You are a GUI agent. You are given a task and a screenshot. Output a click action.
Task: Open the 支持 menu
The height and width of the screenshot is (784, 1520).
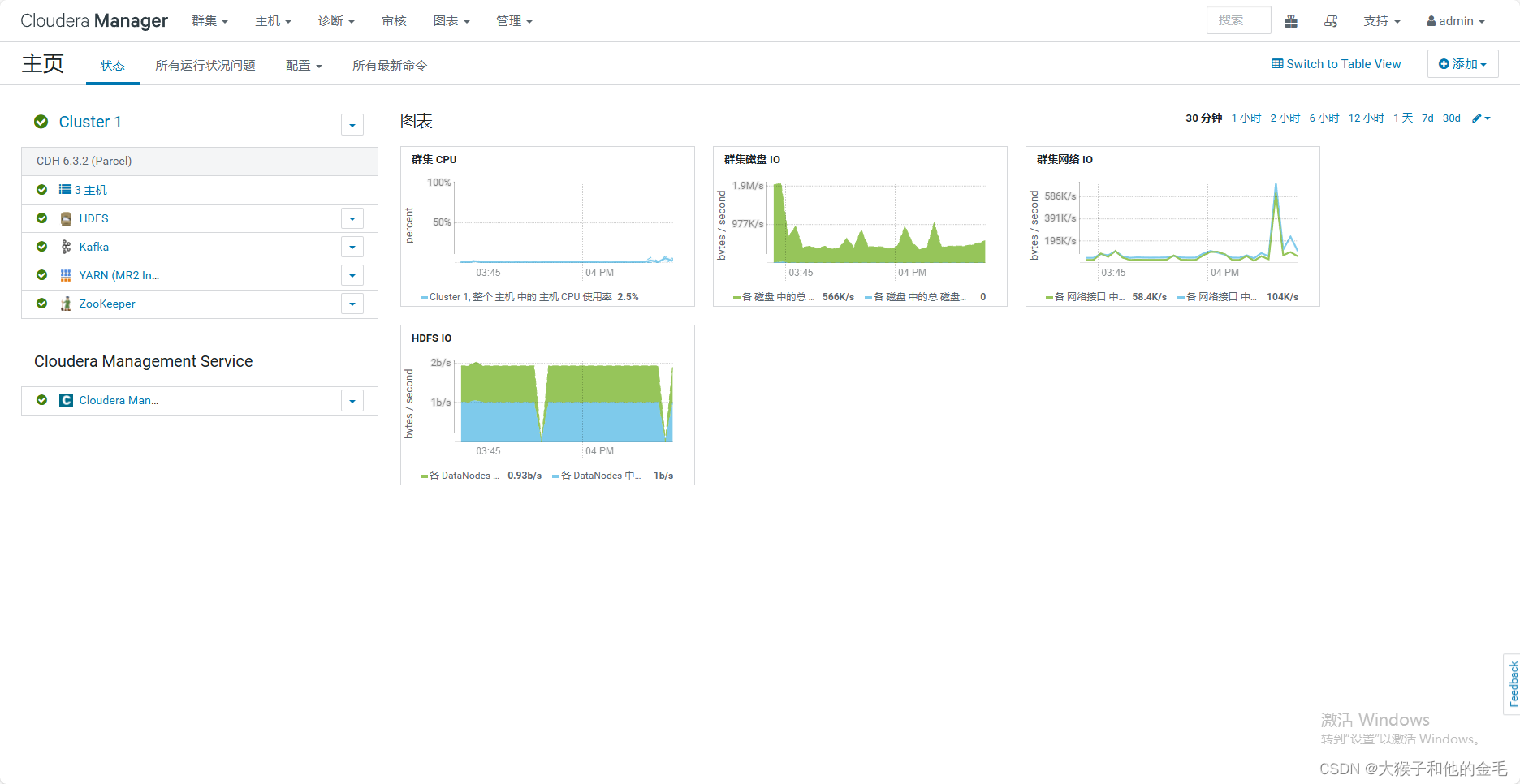(1382, 21)
